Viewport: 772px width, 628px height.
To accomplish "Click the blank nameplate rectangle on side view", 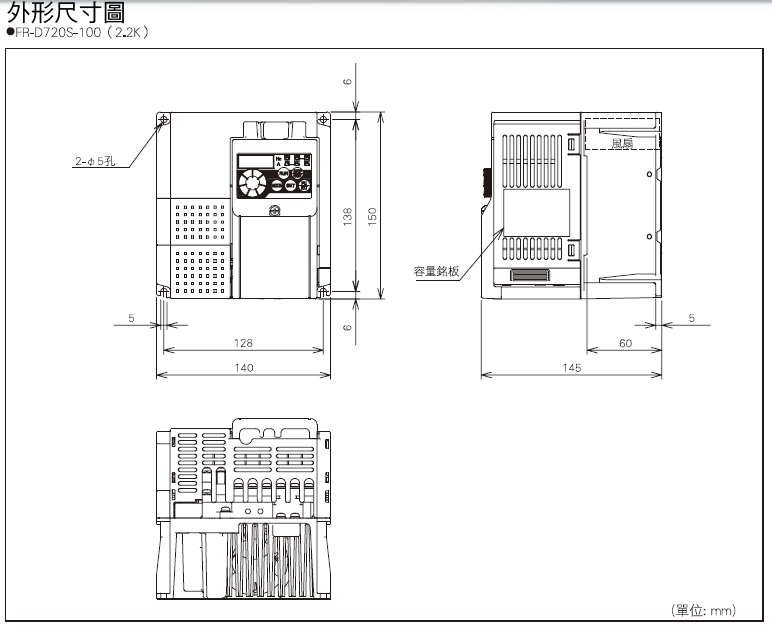I will [x=536, y=213].
